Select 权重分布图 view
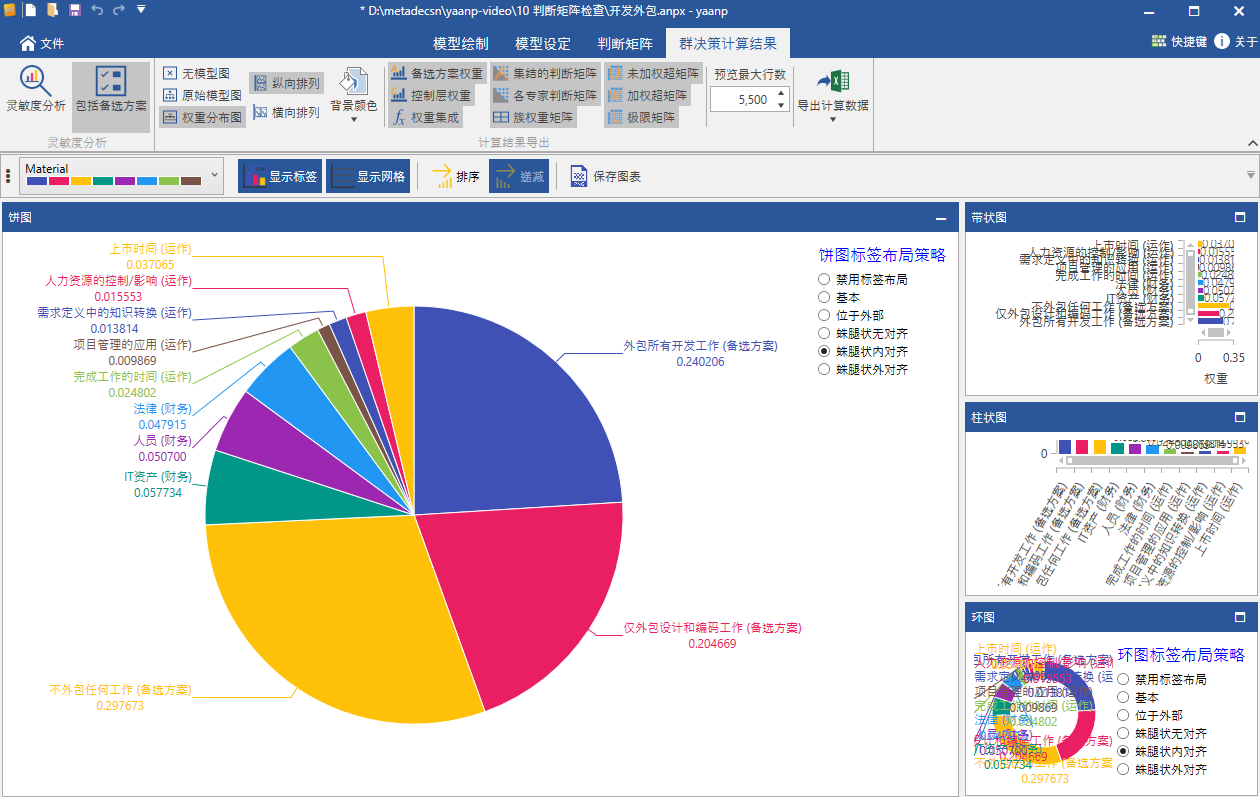The image size is (1260, 797). pos(202,117)
